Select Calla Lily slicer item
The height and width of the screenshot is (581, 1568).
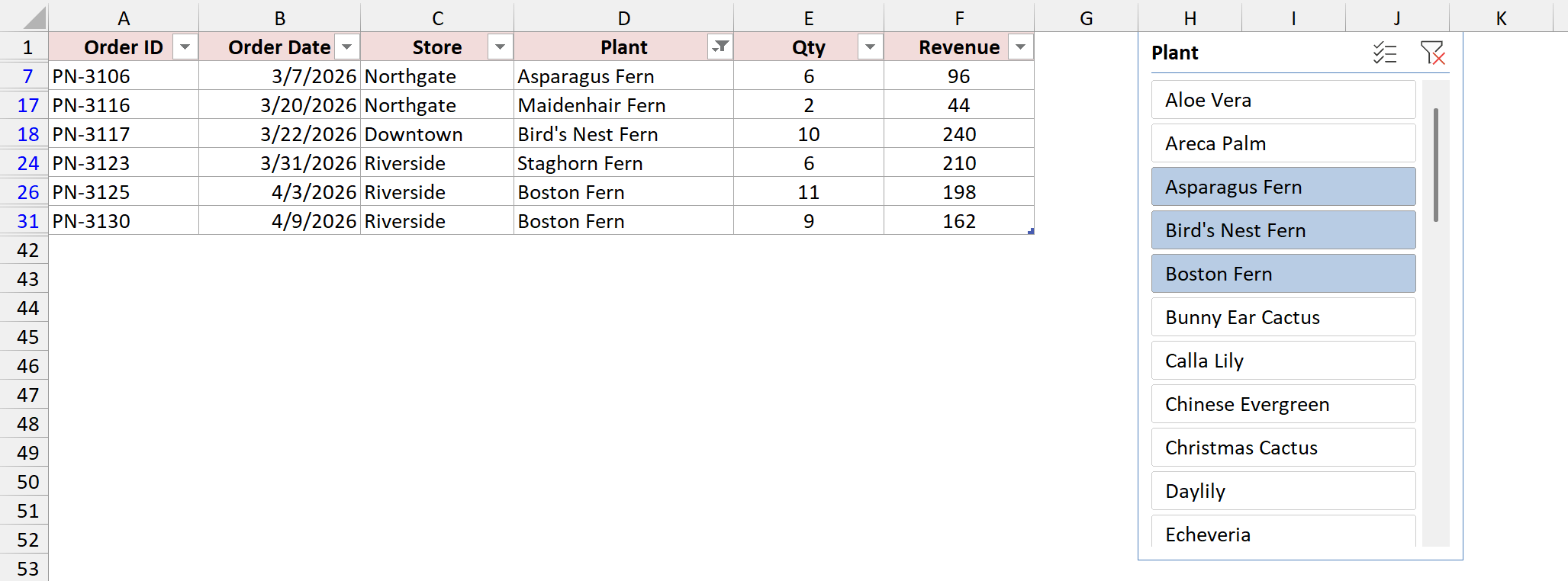(1283, 361)
